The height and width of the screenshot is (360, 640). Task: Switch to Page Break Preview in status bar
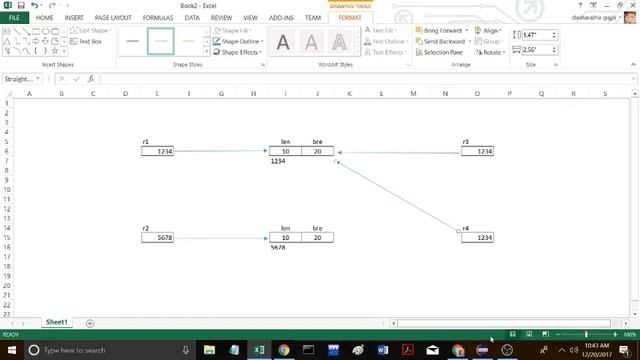[545, 334]
